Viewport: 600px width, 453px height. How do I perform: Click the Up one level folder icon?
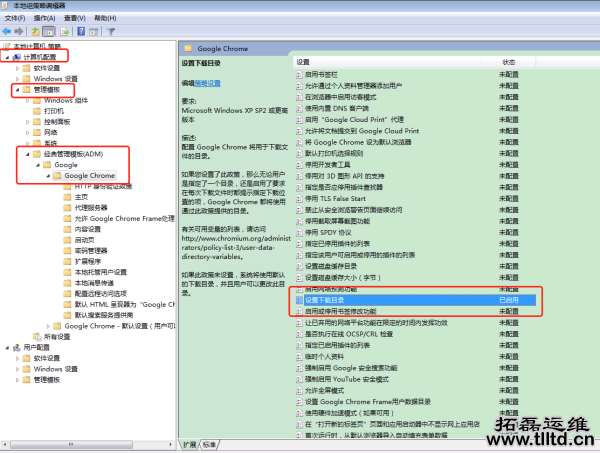click(35, 31)
